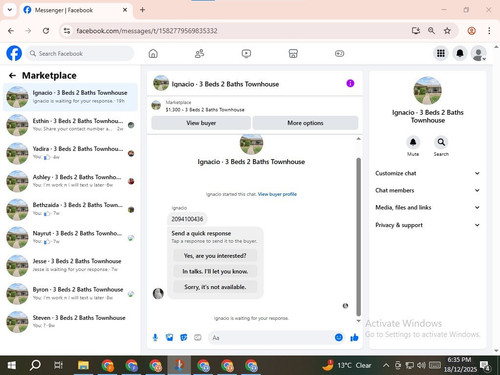Bookmark this page with star icon

coord(447,31)
